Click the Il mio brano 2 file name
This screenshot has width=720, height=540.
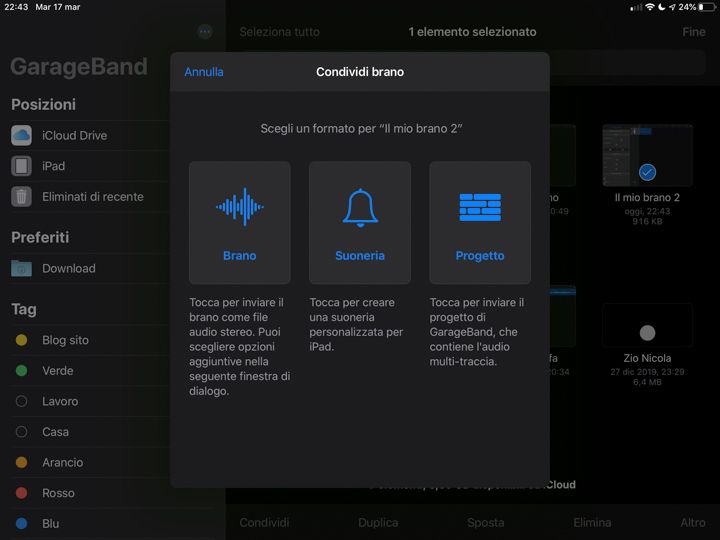[x=647, y=197]
